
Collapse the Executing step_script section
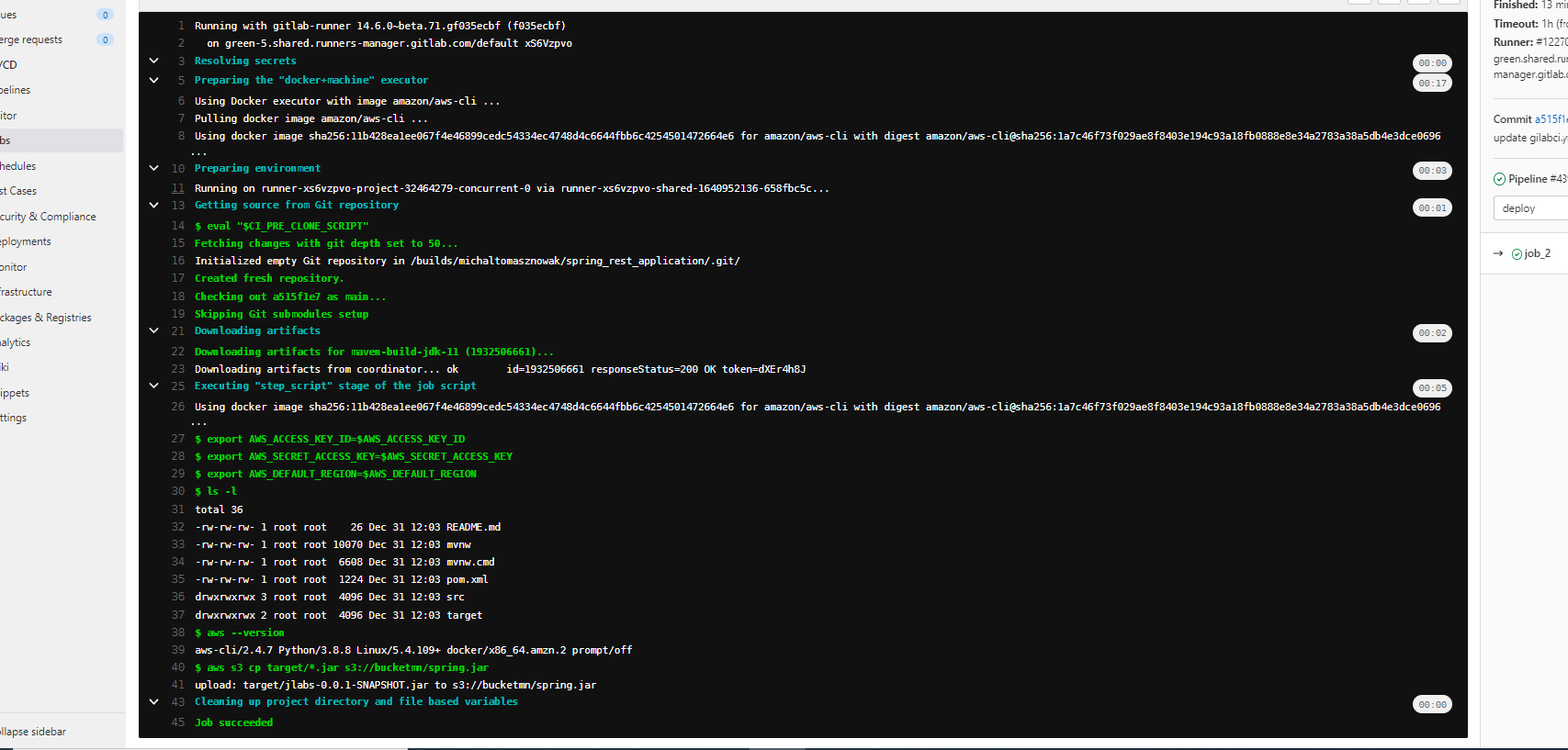(x=154, y=386)
